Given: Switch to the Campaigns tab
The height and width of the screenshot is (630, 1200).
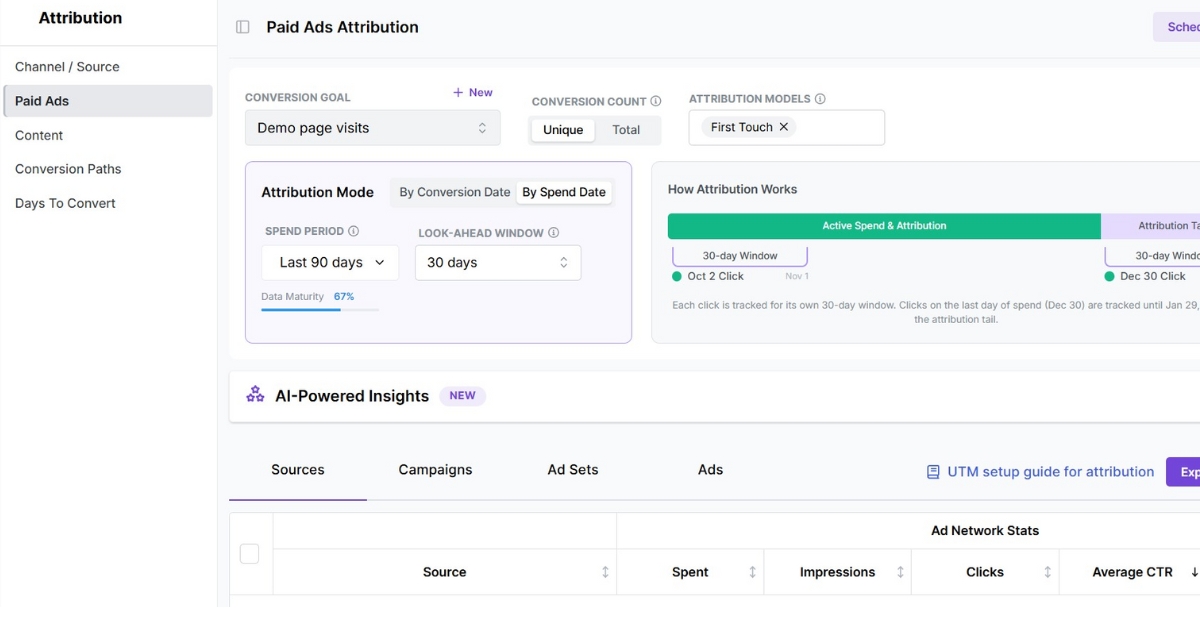Looking at the screenshot, I should click(x=435, y=469).
